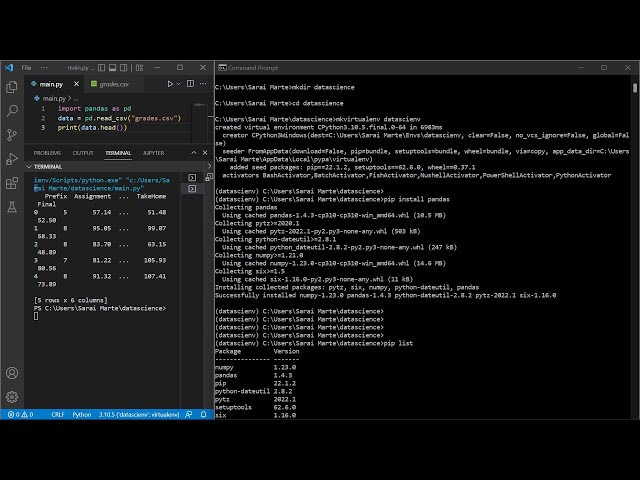The image size is (640, 480).
Task: Click the terminal input cursor
Action: click(x=36, y=316)
